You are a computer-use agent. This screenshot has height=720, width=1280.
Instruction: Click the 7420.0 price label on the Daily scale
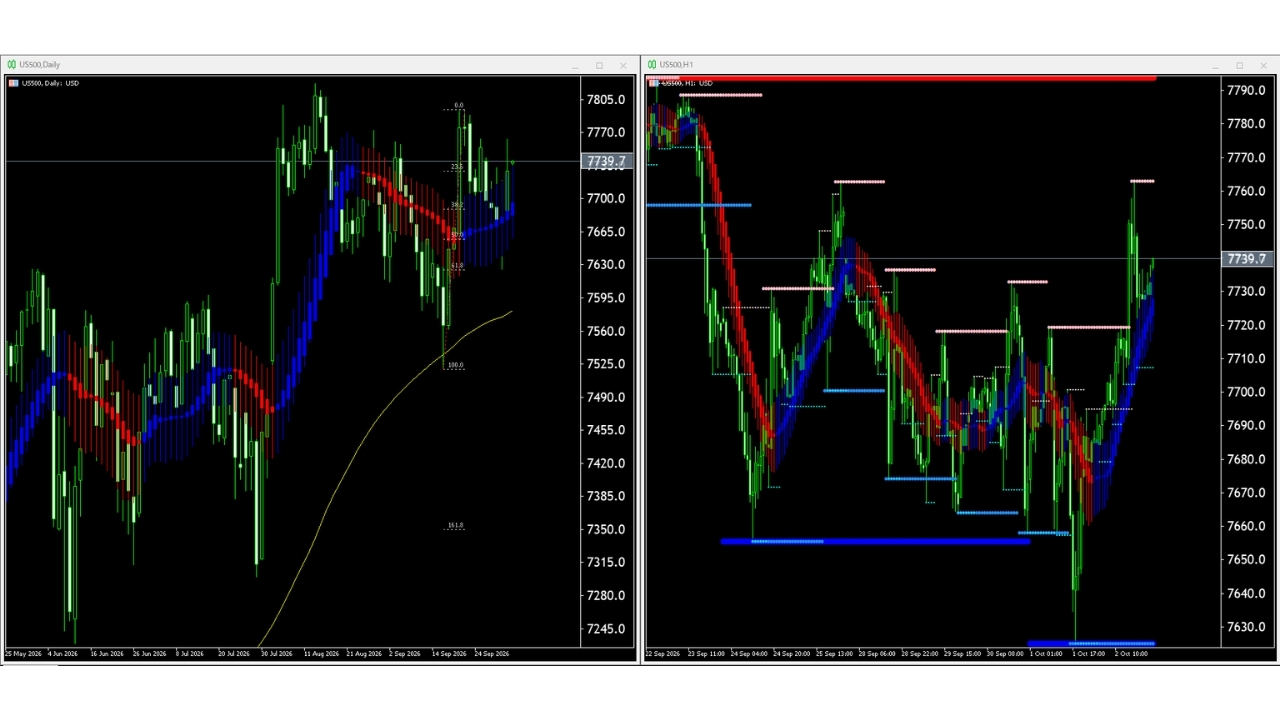606,463
